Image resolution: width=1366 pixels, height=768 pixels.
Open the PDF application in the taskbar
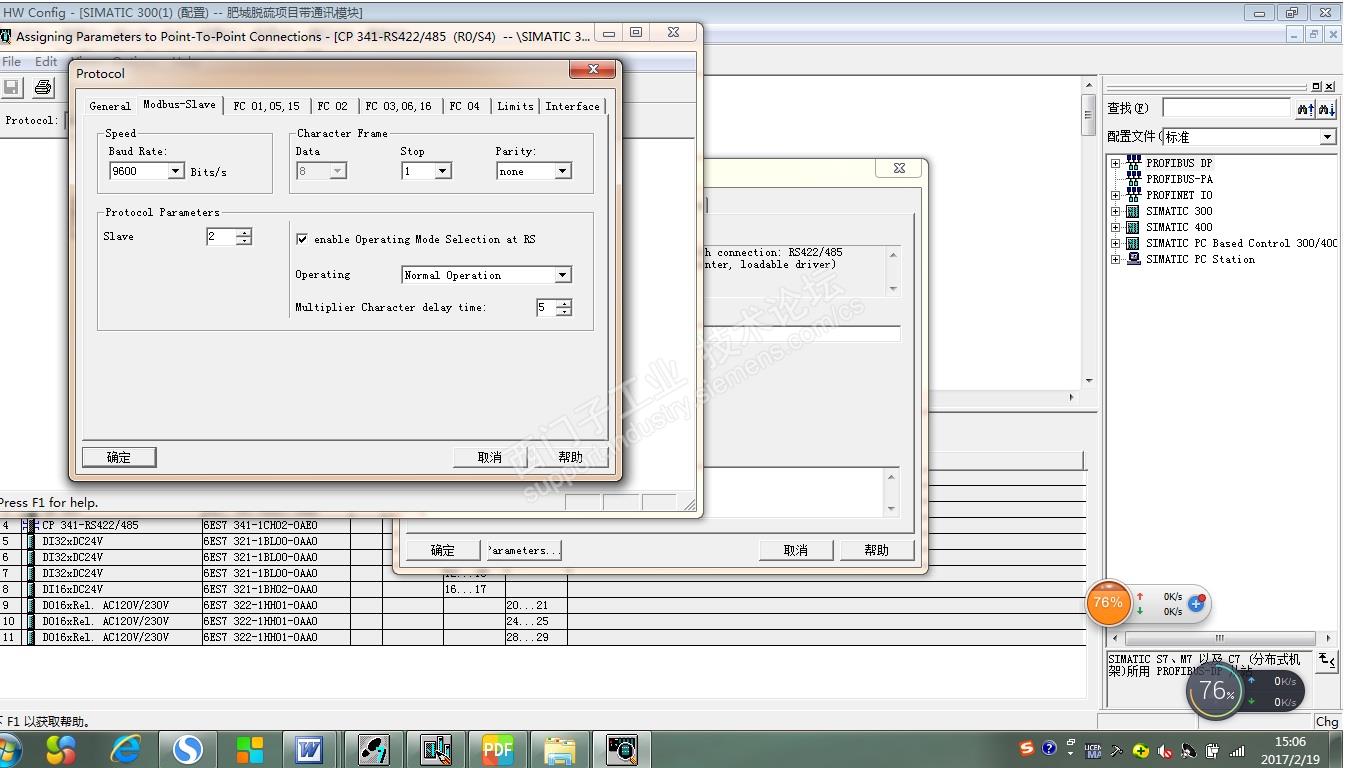pos(497,749)
